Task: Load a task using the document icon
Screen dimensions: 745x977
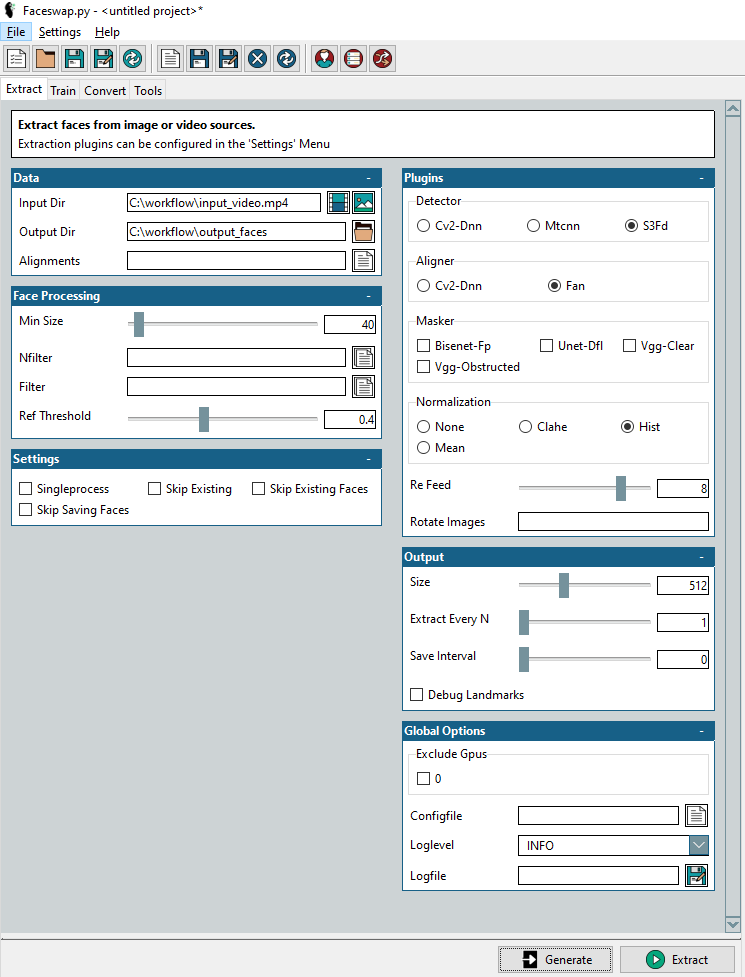Action: pos(170,59)
